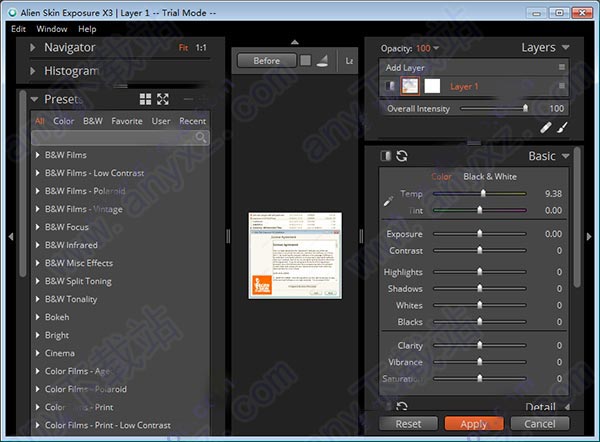Filter presets by Color tab
This screenshot has height=442, width=600.
click(63, 121)
